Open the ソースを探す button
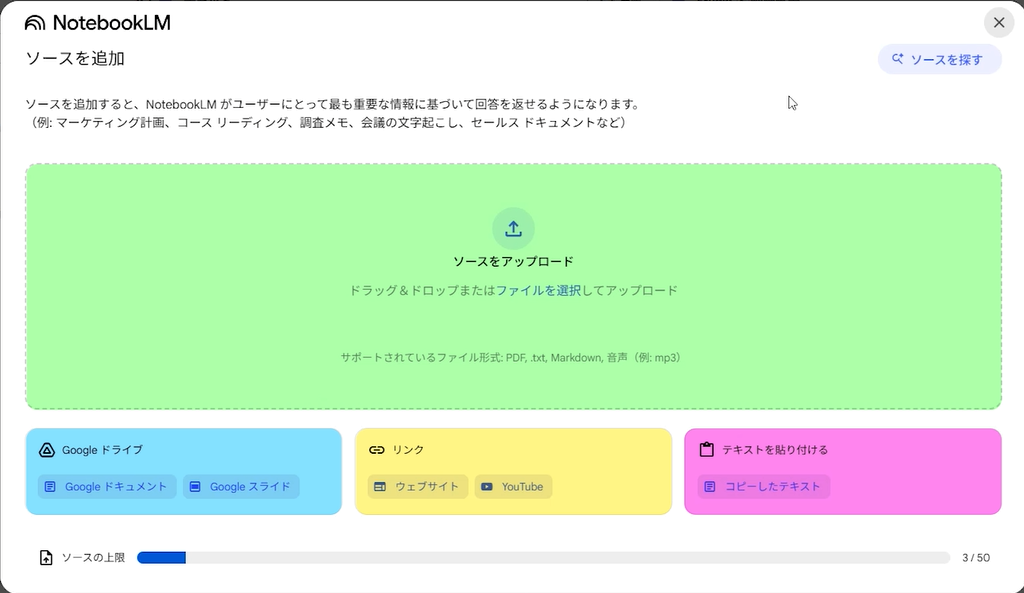 (939, 60)
